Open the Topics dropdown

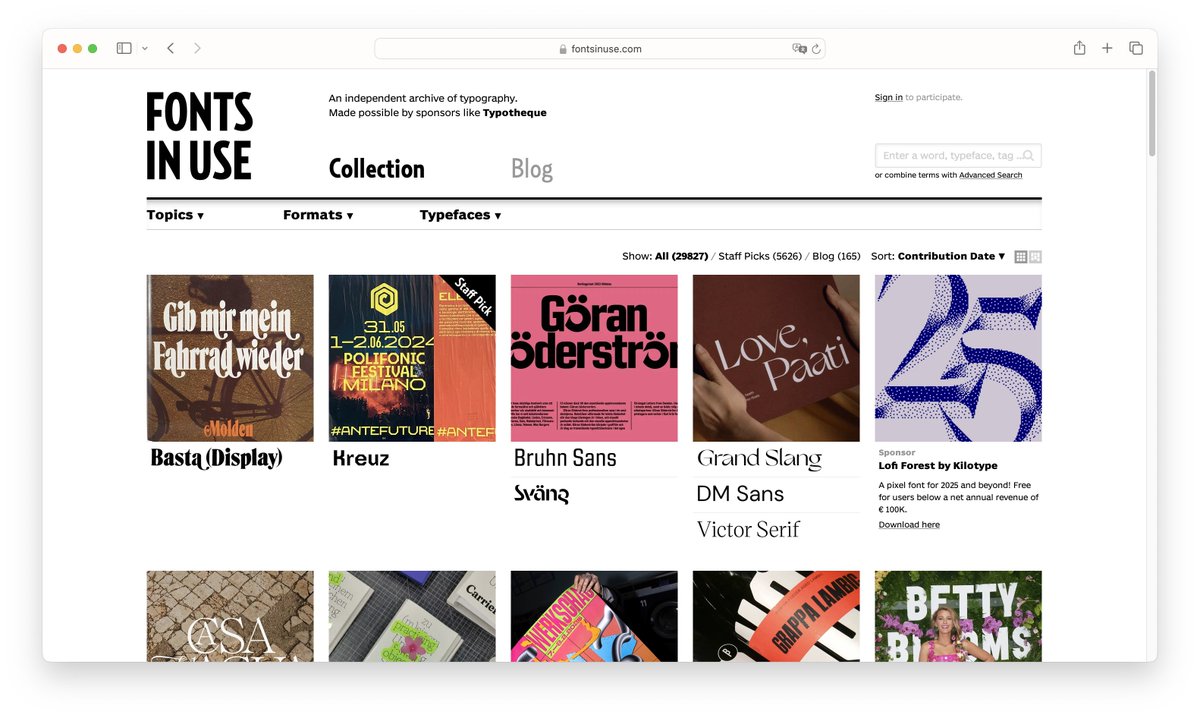174,214
